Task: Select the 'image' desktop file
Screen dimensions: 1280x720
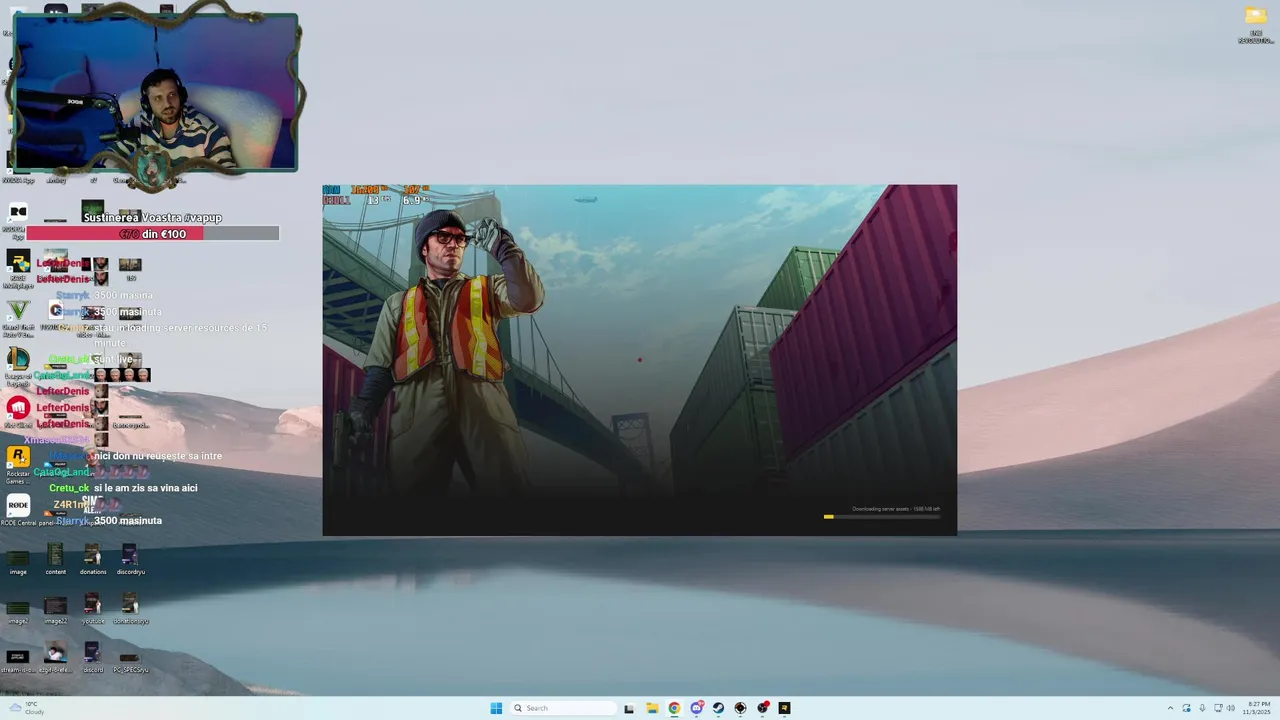Action: pos(18,560)
